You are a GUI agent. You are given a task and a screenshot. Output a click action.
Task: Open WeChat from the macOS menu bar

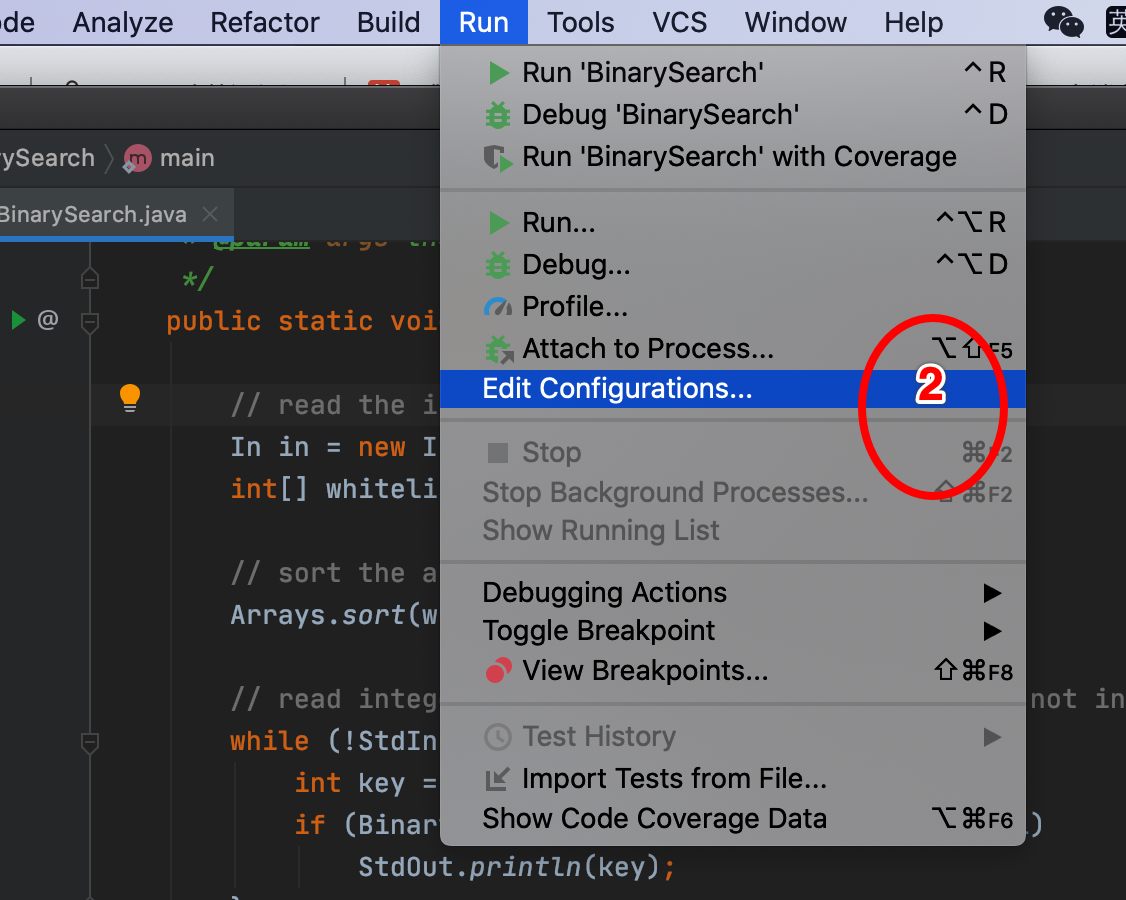click(x=1063, y=22)
